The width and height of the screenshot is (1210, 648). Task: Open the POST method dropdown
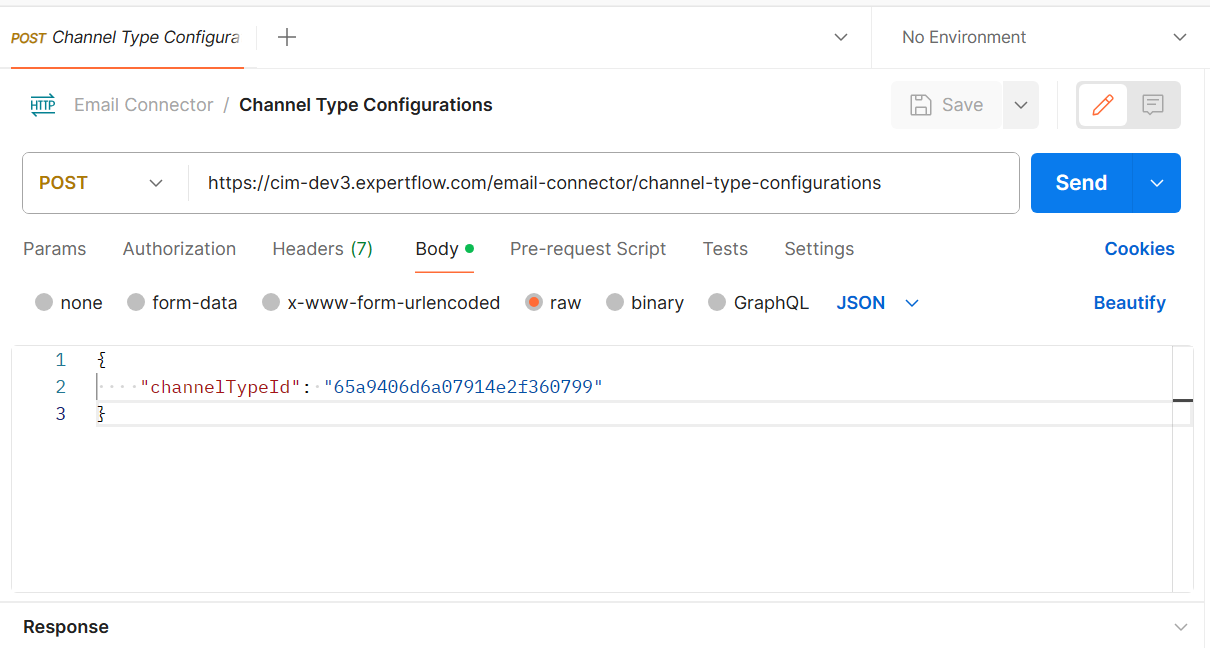coord(102,183)
